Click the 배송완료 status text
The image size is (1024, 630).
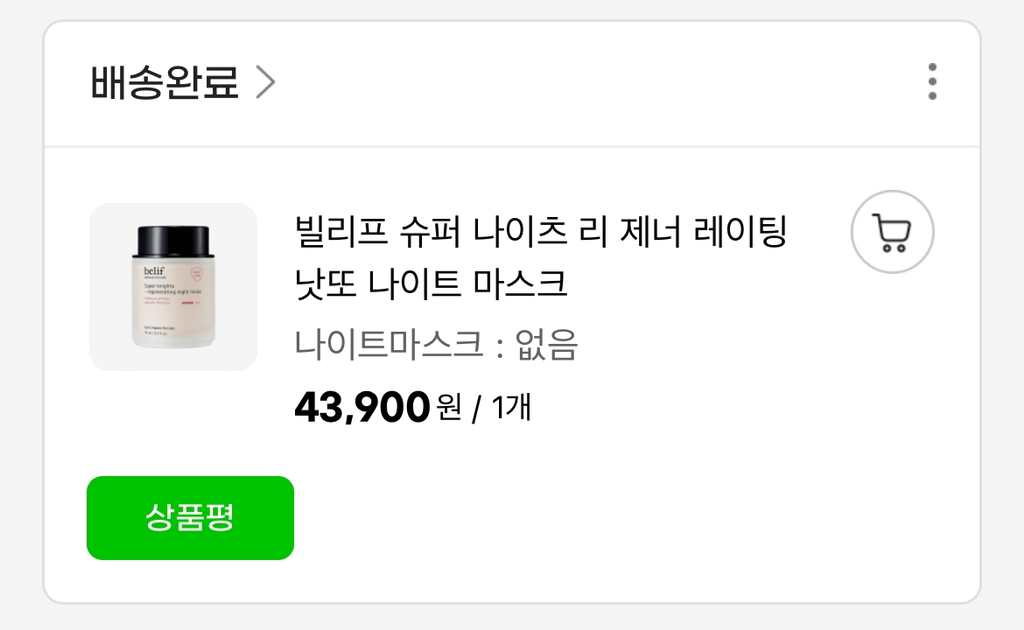(165, 83)
